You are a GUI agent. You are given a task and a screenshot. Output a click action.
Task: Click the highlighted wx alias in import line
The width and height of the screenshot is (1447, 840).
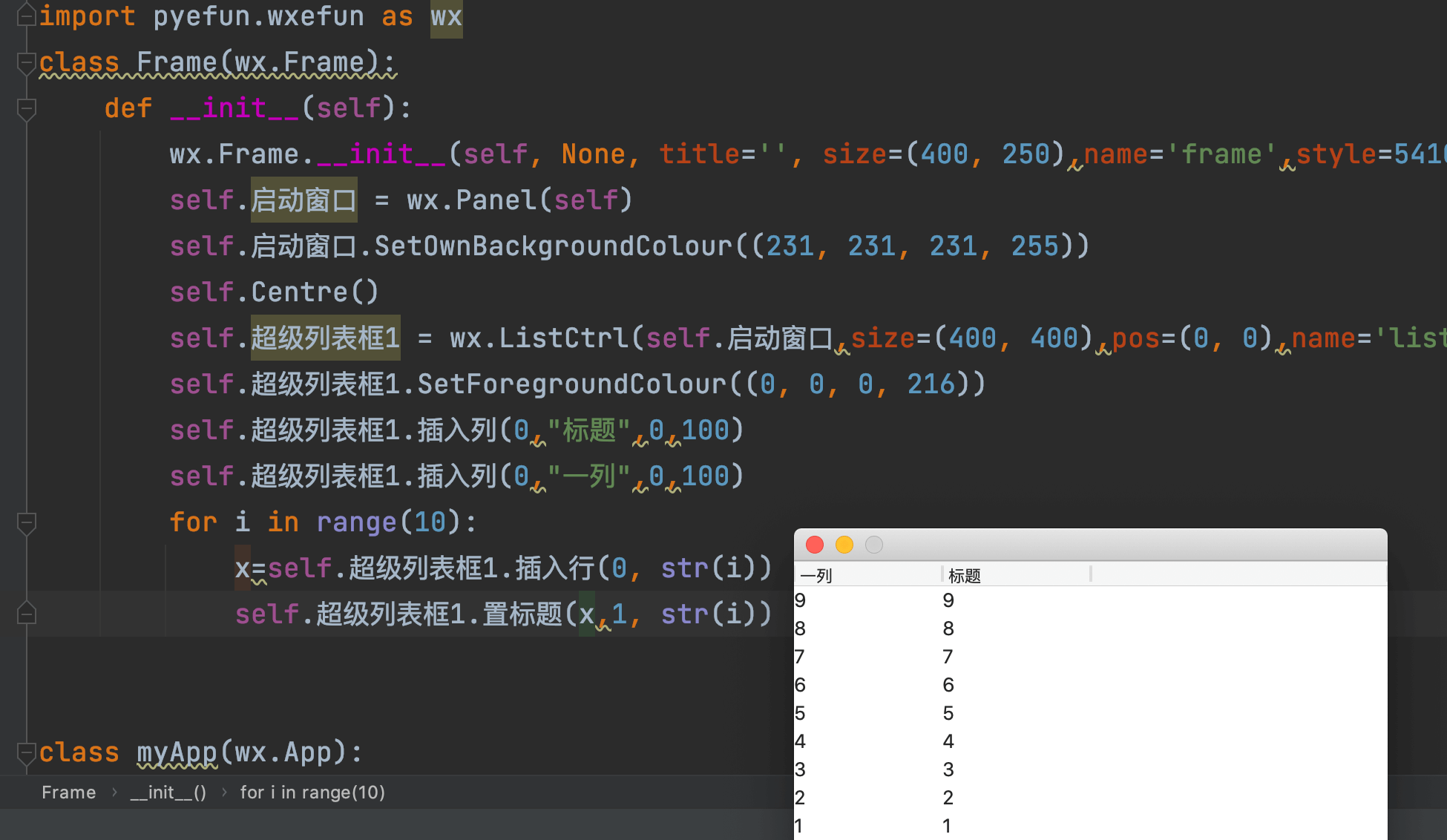coord(447,16)
